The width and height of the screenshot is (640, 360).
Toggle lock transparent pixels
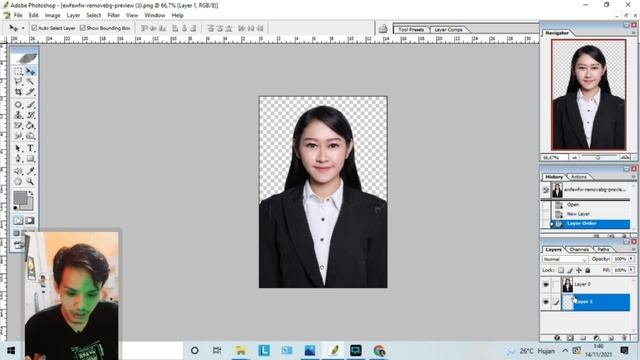(561, 270)
